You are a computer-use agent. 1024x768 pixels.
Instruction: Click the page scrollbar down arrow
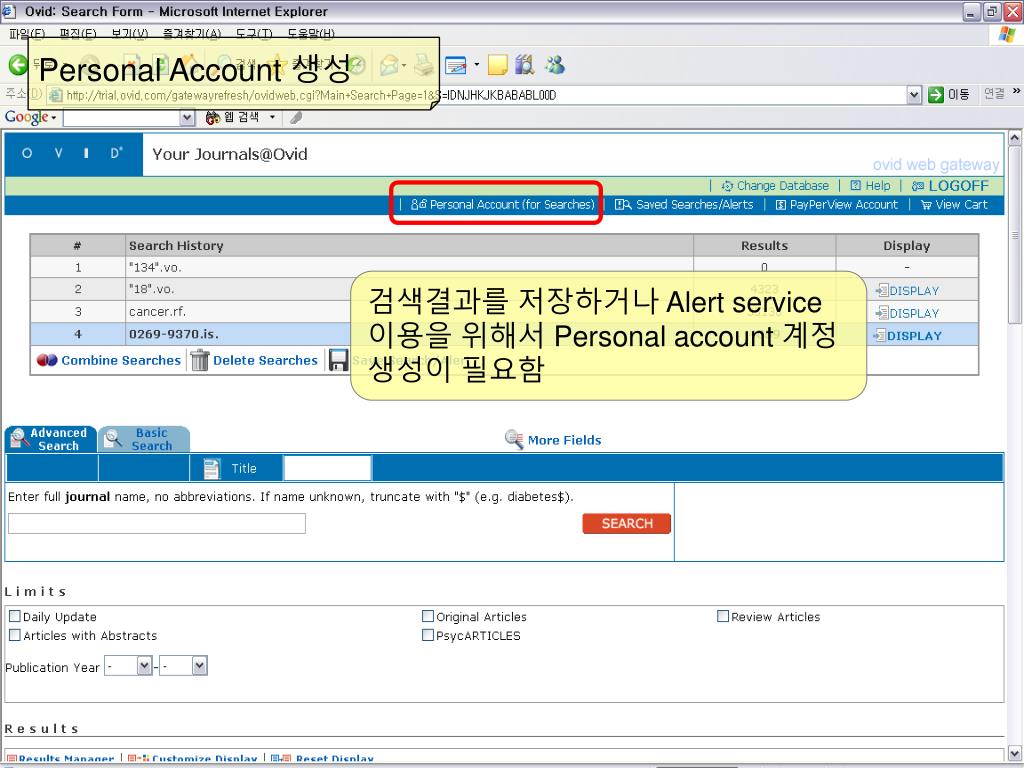pos(1014,753)
